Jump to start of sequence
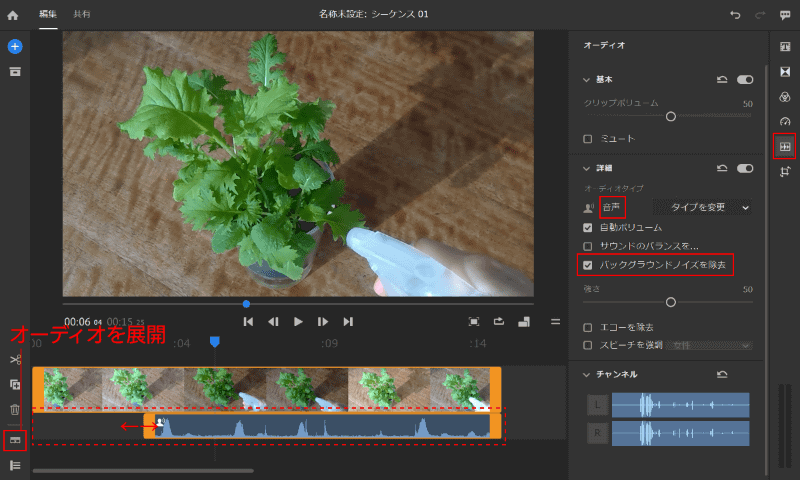The height and width of the screenshot is (480, 800). point(248,321)
